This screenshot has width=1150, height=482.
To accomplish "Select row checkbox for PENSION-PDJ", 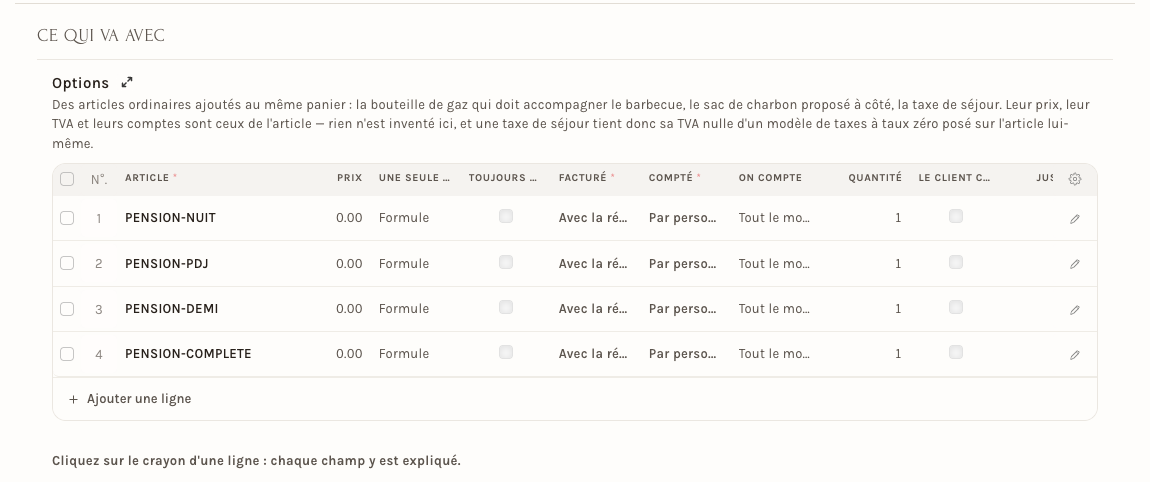I will [x=67, y=263].
